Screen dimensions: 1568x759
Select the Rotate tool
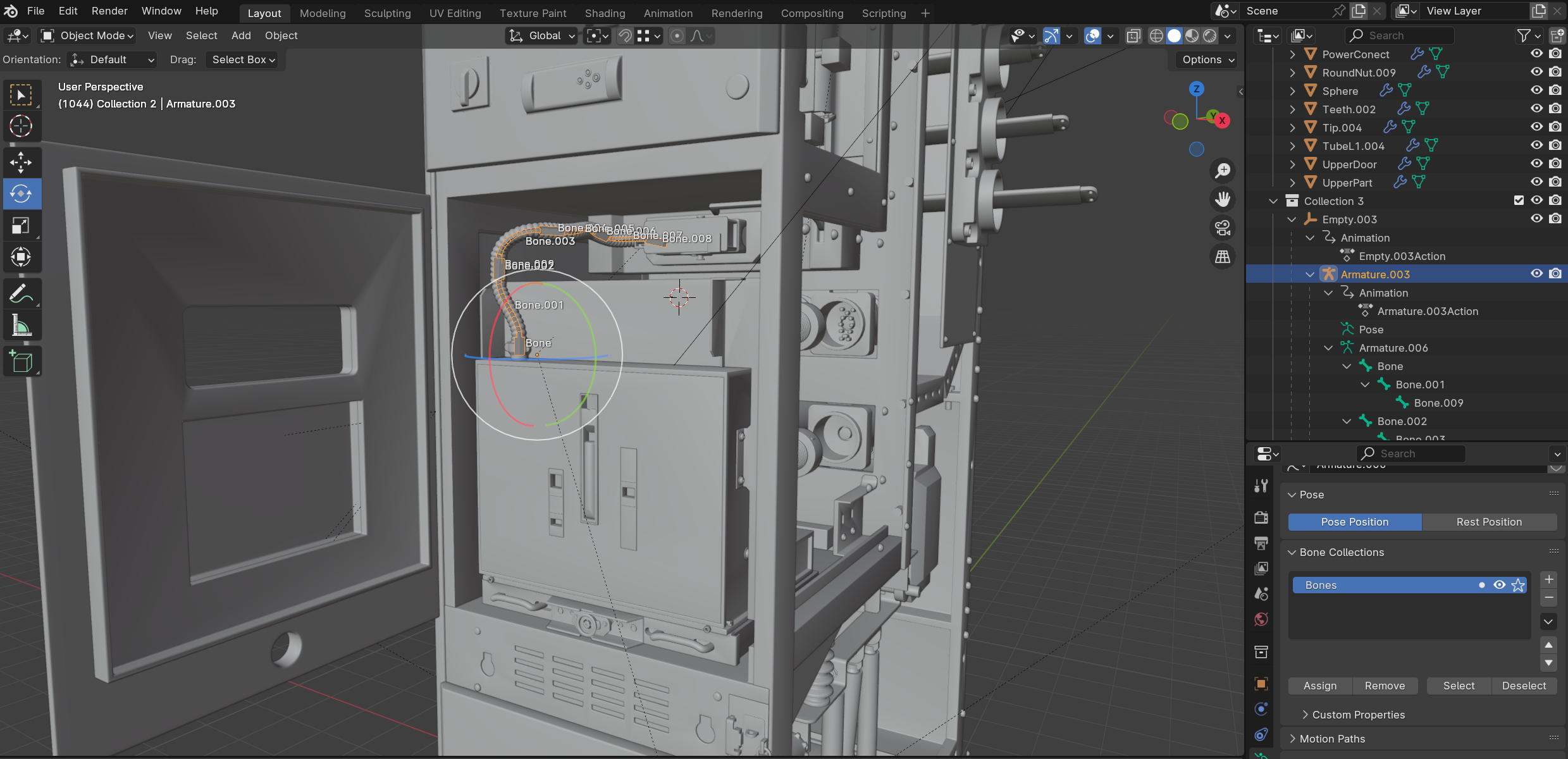(22, 194)
